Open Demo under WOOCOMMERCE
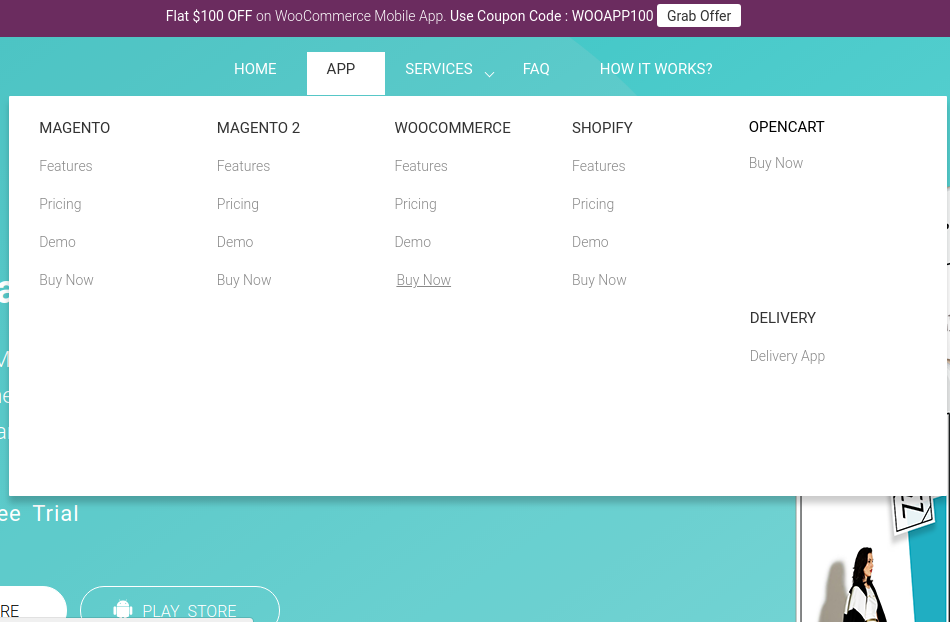The width and height of the screenshot is (950, 622). (x=413, y=242)
